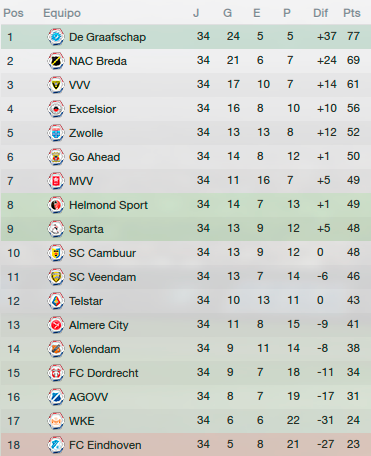The height and width of the screenshot is (456, 371).
Task: Open Zwolle via its badge icon
Action: 56,133
